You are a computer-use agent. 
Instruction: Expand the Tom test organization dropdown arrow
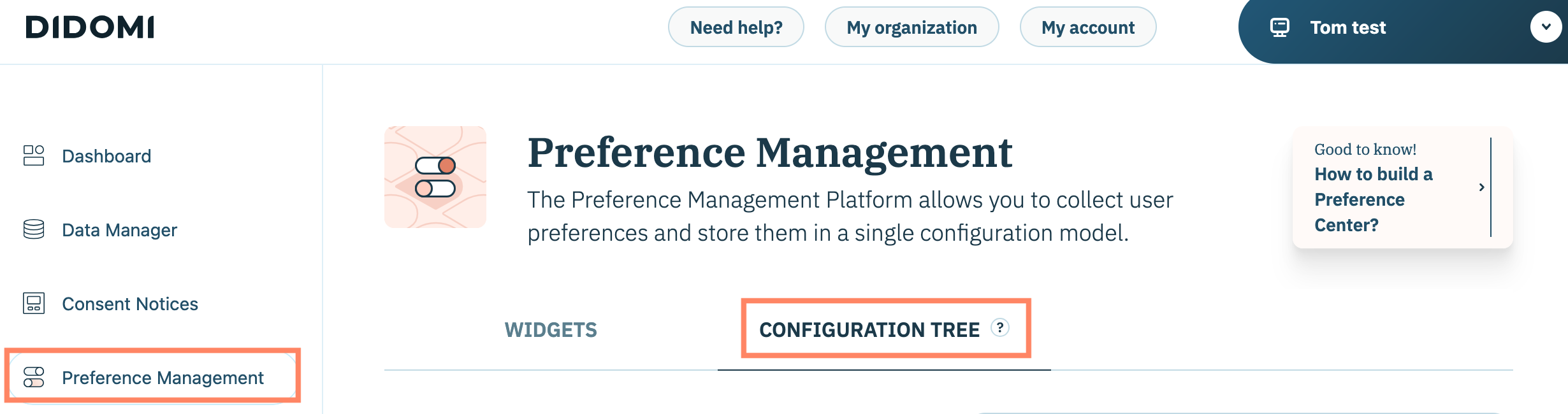pos(1546,27)
